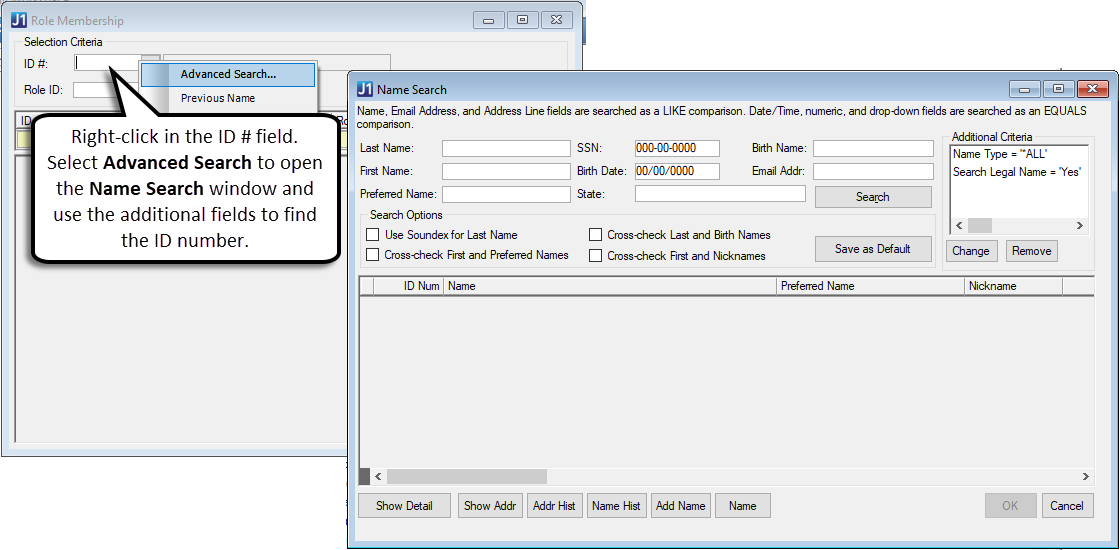
Task: Click results grid horizontal scrollbar thumb
Action: 466,476
